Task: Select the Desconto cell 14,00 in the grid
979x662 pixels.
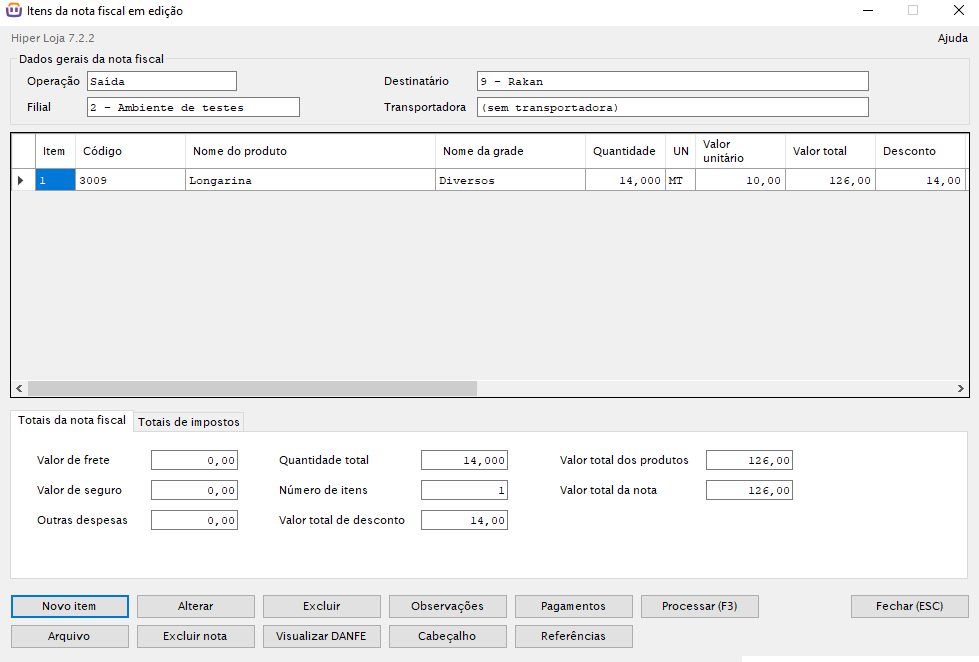Action: click(x=920, y=180)
